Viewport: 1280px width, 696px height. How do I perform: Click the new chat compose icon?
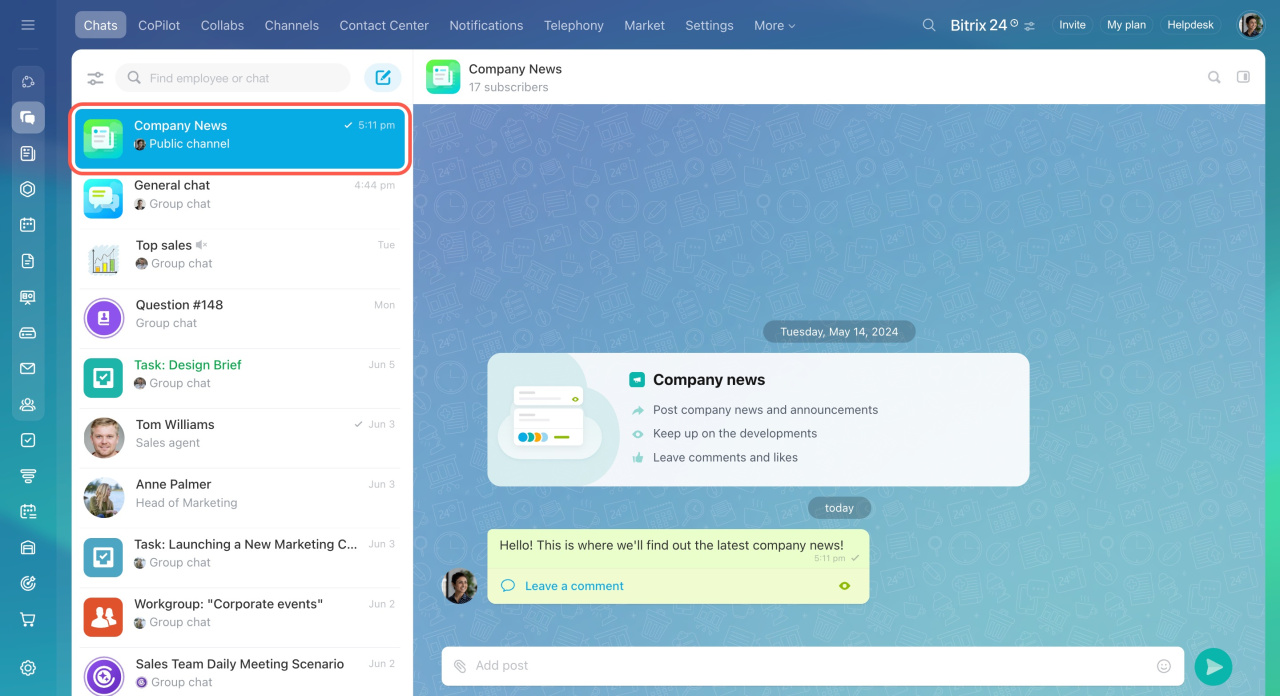pyautogui.click(x=383, y=78)
